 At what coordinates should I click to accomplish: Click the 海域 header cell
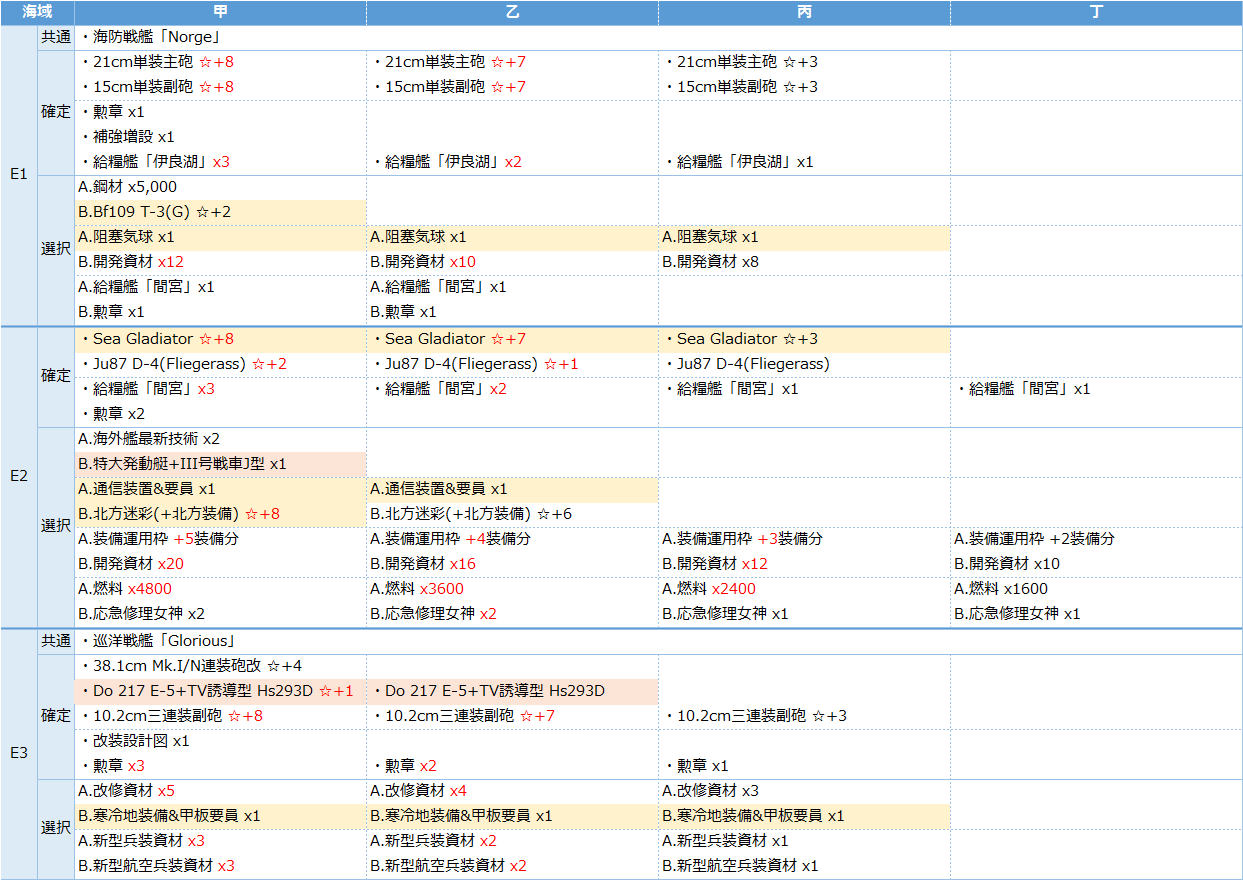[38, 13]
